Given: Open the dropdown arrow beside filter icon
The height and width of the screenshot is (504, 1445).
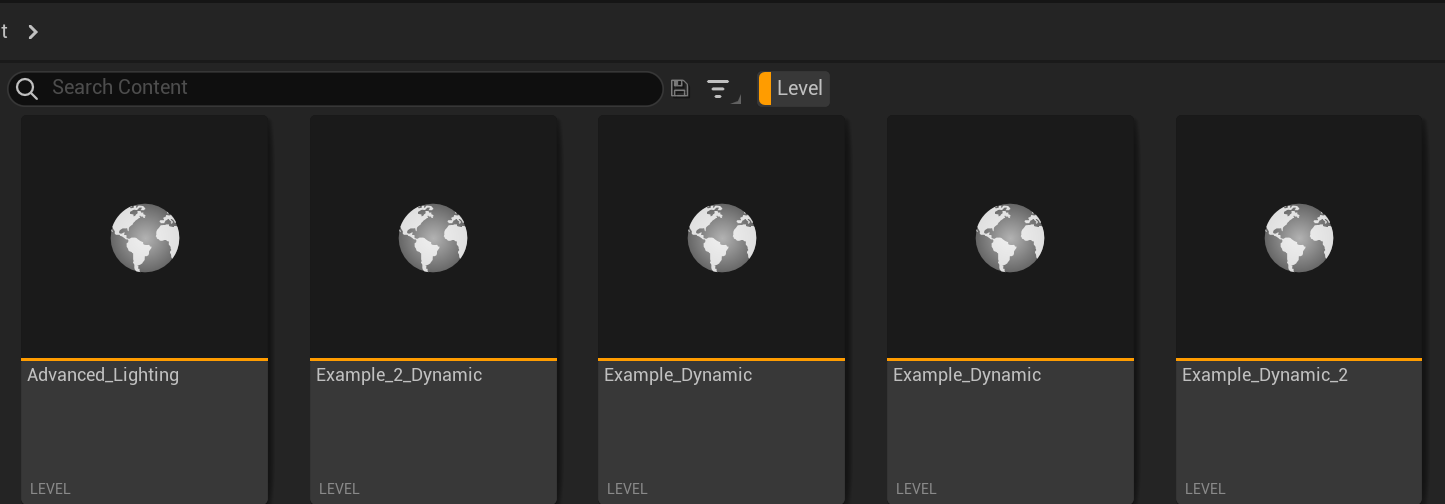Looking at the screenshot, I should coord(736,99).
